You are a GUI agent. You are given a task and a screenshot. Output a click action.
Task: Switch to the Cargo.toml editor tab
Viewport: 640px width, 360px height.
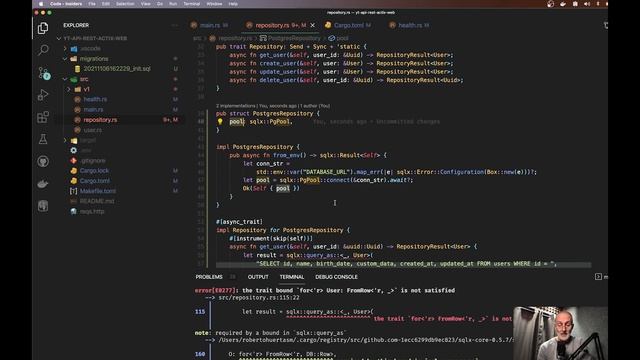pos(348,25)
